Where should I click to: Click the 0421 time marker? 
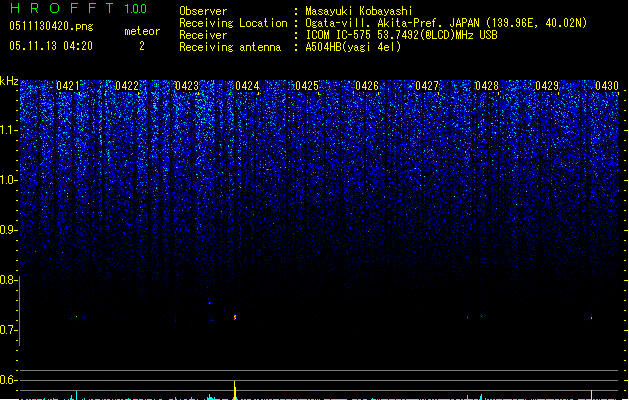(x=68, y=86)
